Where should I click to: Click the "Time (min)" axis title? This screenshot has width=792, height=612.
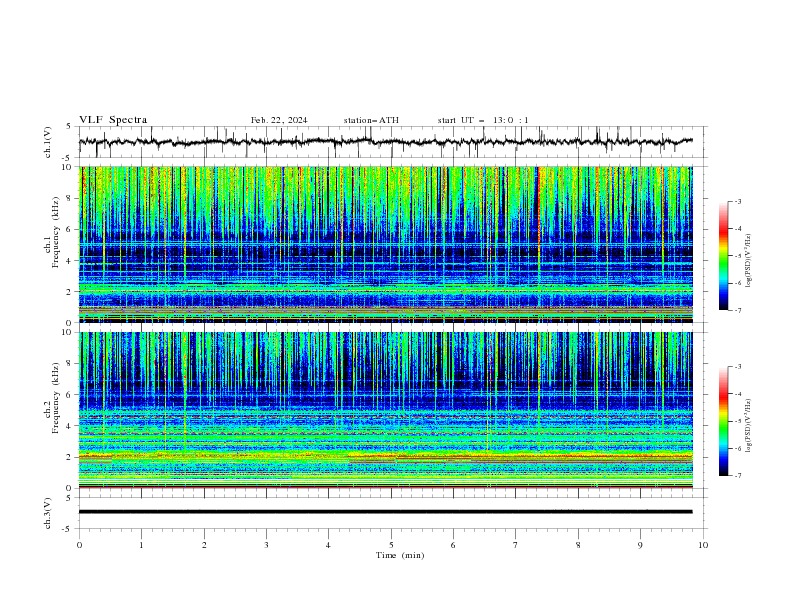[400, 555]
